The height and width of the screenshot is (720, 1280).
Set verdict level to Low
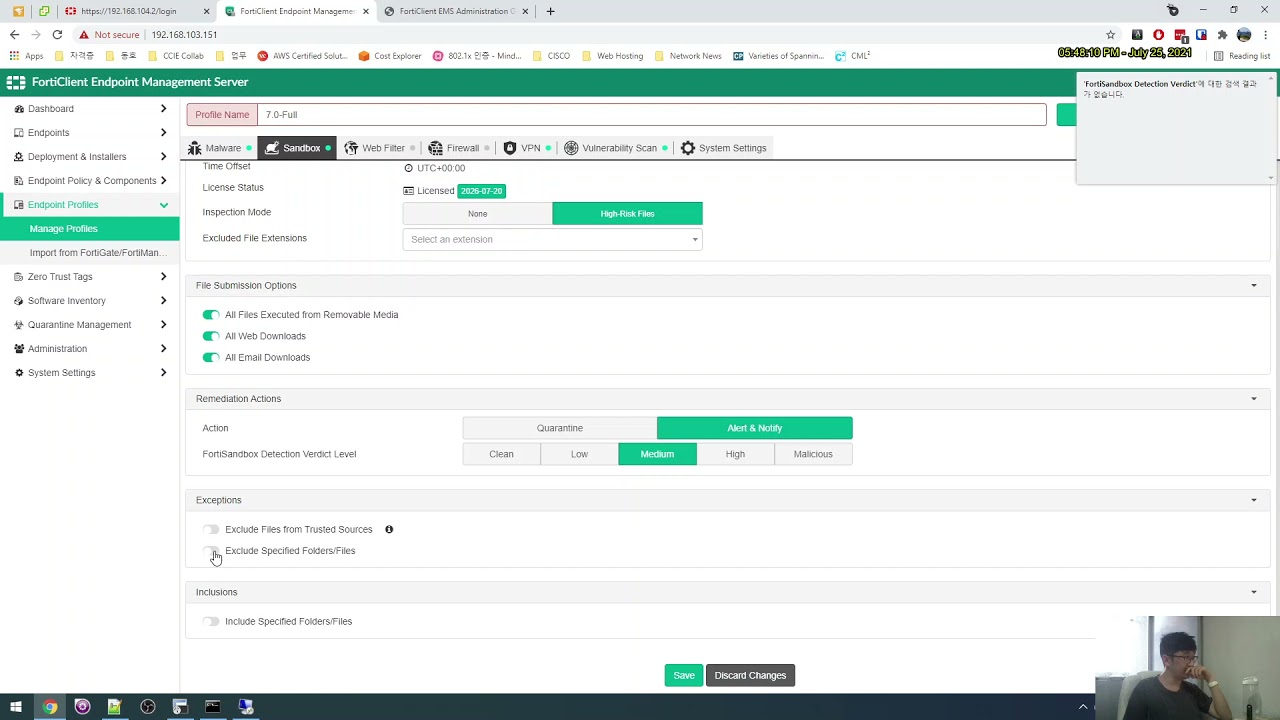[579, 454]
